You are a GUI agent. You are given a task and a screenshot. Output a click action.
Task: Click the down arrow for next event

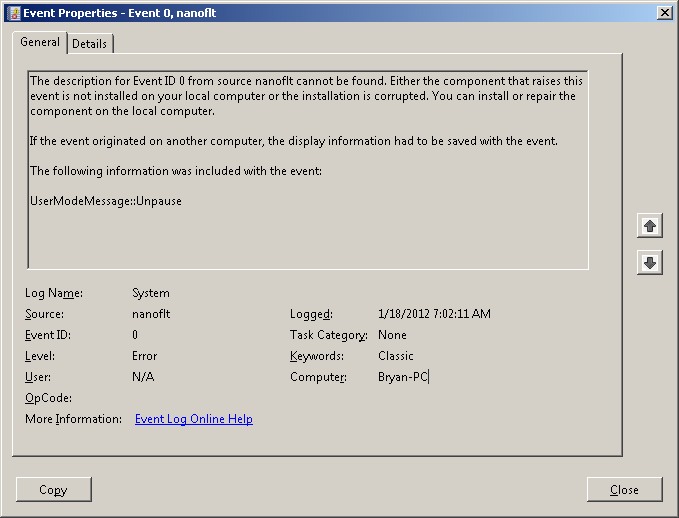pos(650,262)
